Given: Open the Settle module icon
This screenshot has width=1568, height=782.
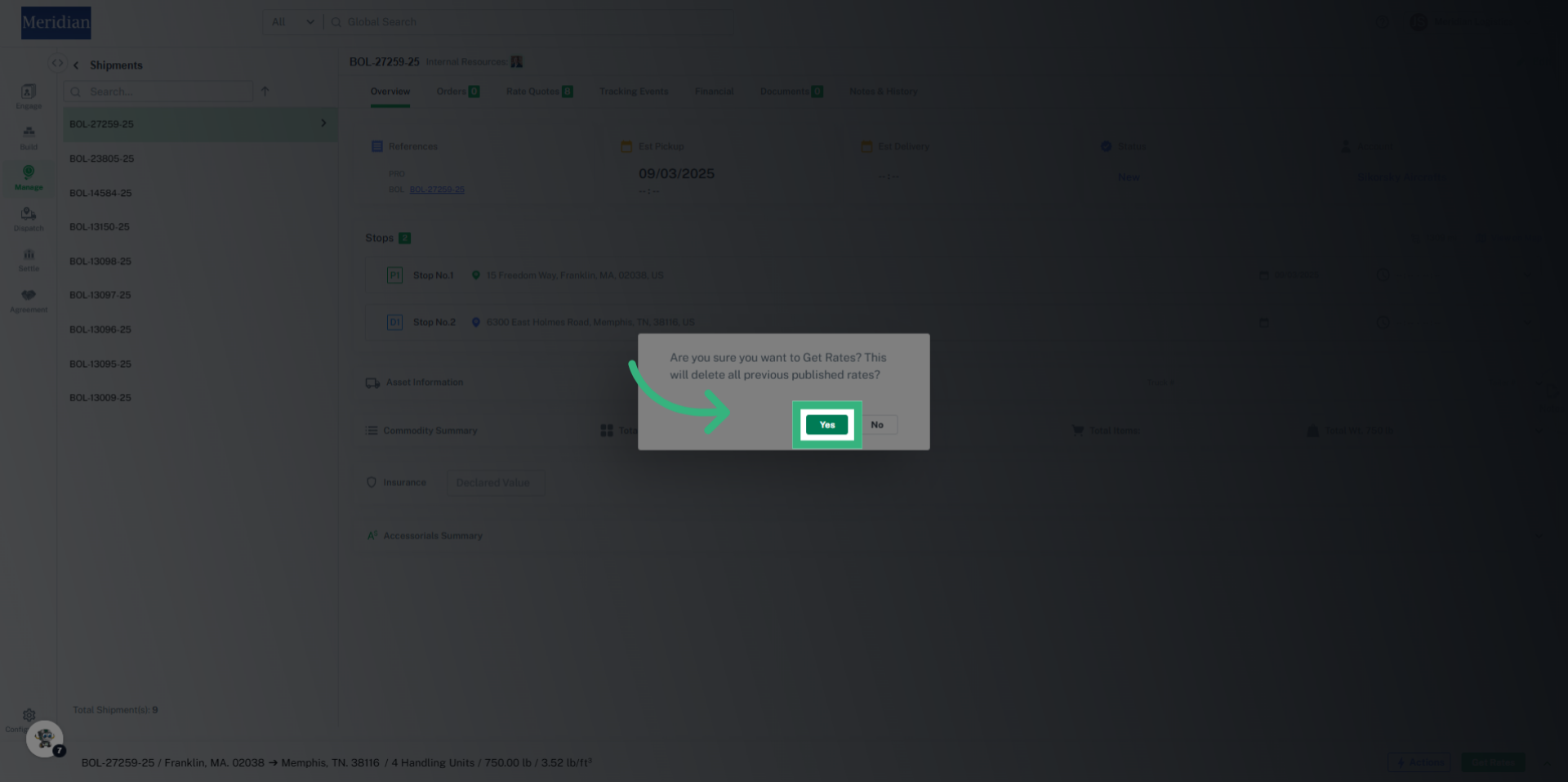Looking at the screenshot, I should pyautogui.click(x=29, y=254).
